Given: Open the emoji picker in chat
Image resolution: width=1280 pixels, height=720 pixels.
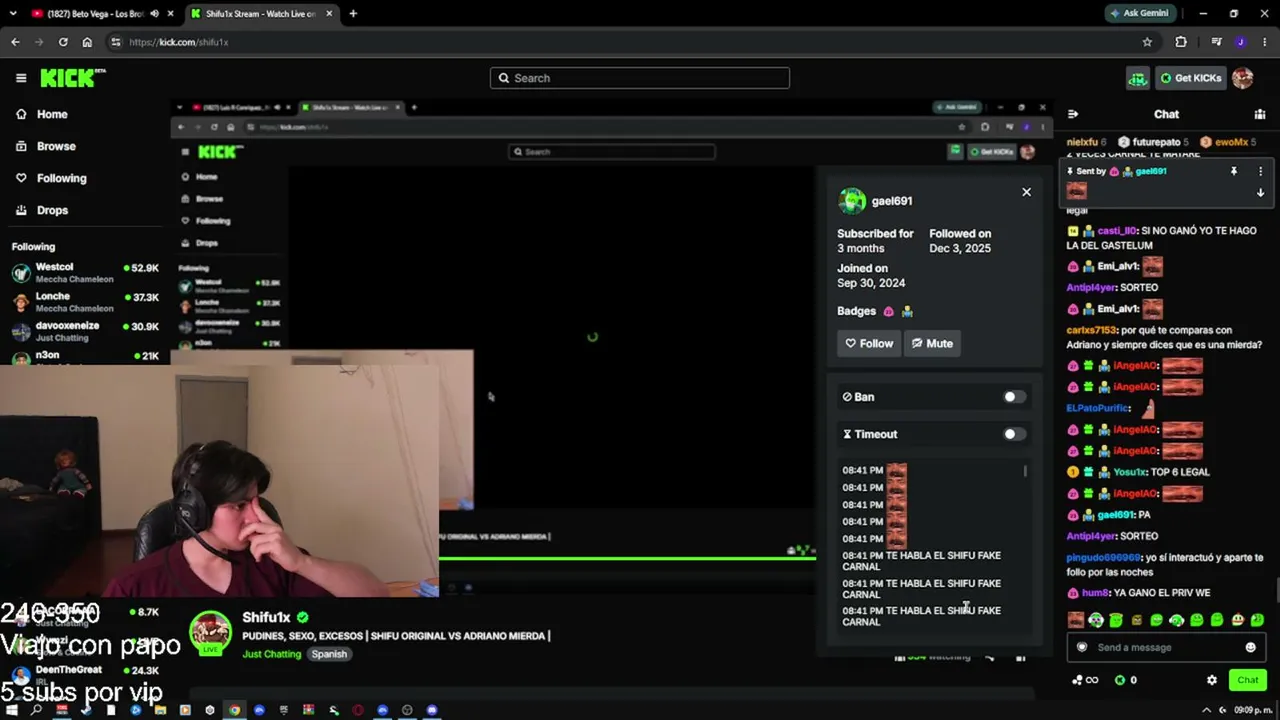Looking at the screenshot, I should tap(1250, 647).
